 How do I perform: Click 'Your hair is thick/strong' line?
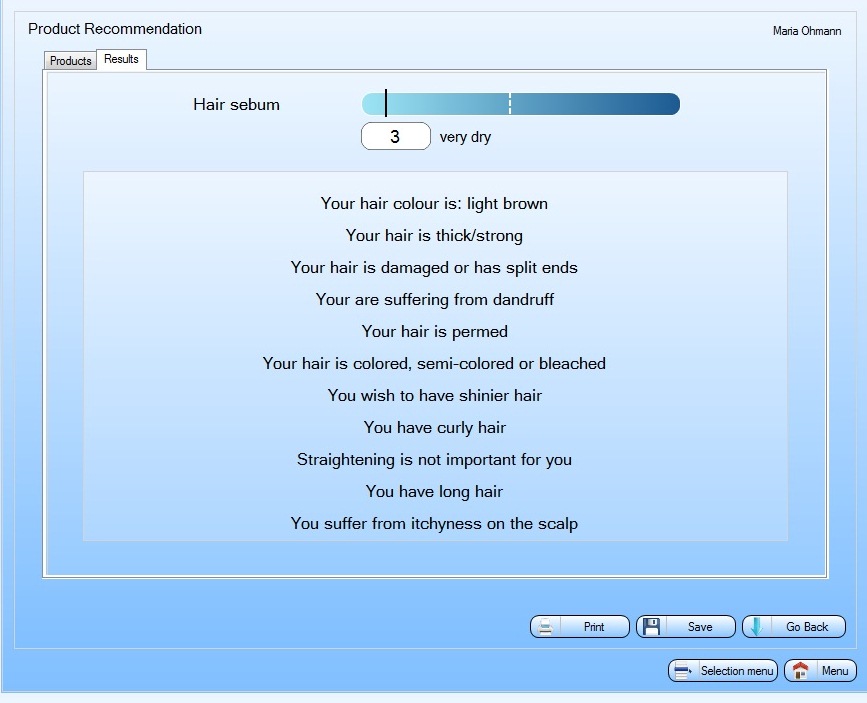click(434, 236)
